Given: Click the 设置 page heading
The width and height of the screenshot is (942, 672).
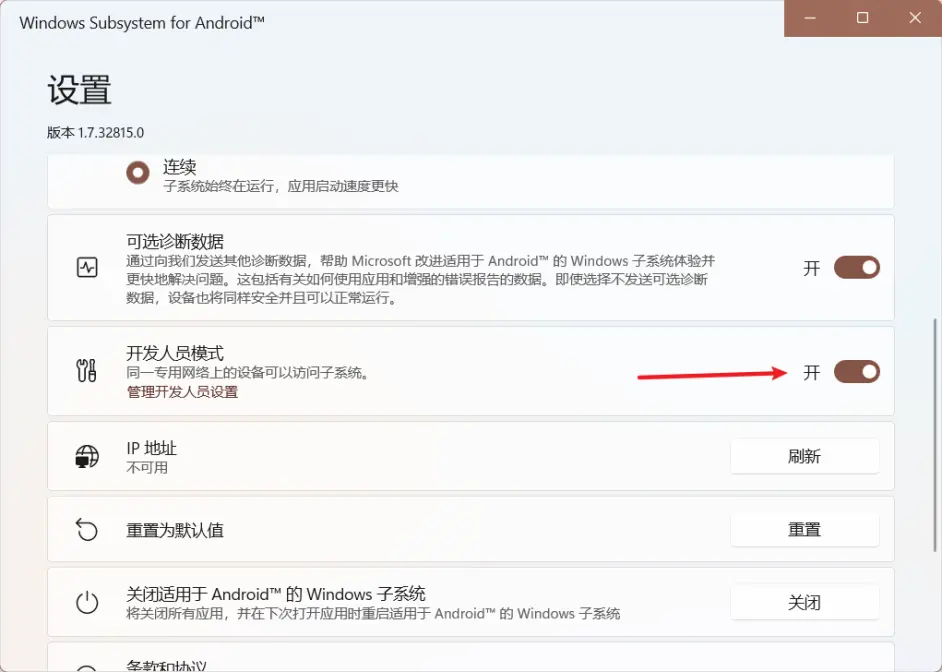Looking at the screenshot, I should click(79, 90).
